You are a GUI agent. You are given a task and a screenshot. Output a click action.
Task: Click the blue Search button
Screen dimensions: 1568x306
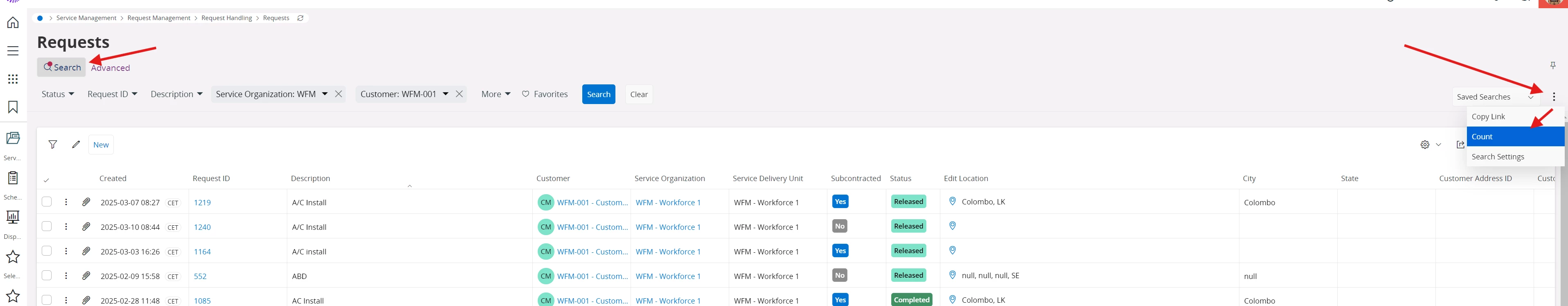click(x=598, y=94)
